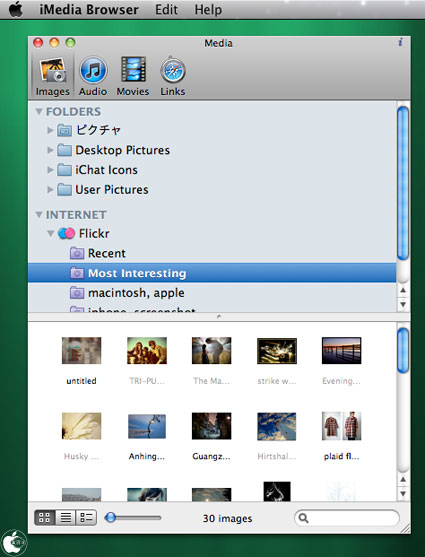Expand the ピクチャ folder
The height and width of the screenshot is (557, 425).
pyautogui.click(x=50, y=130)
